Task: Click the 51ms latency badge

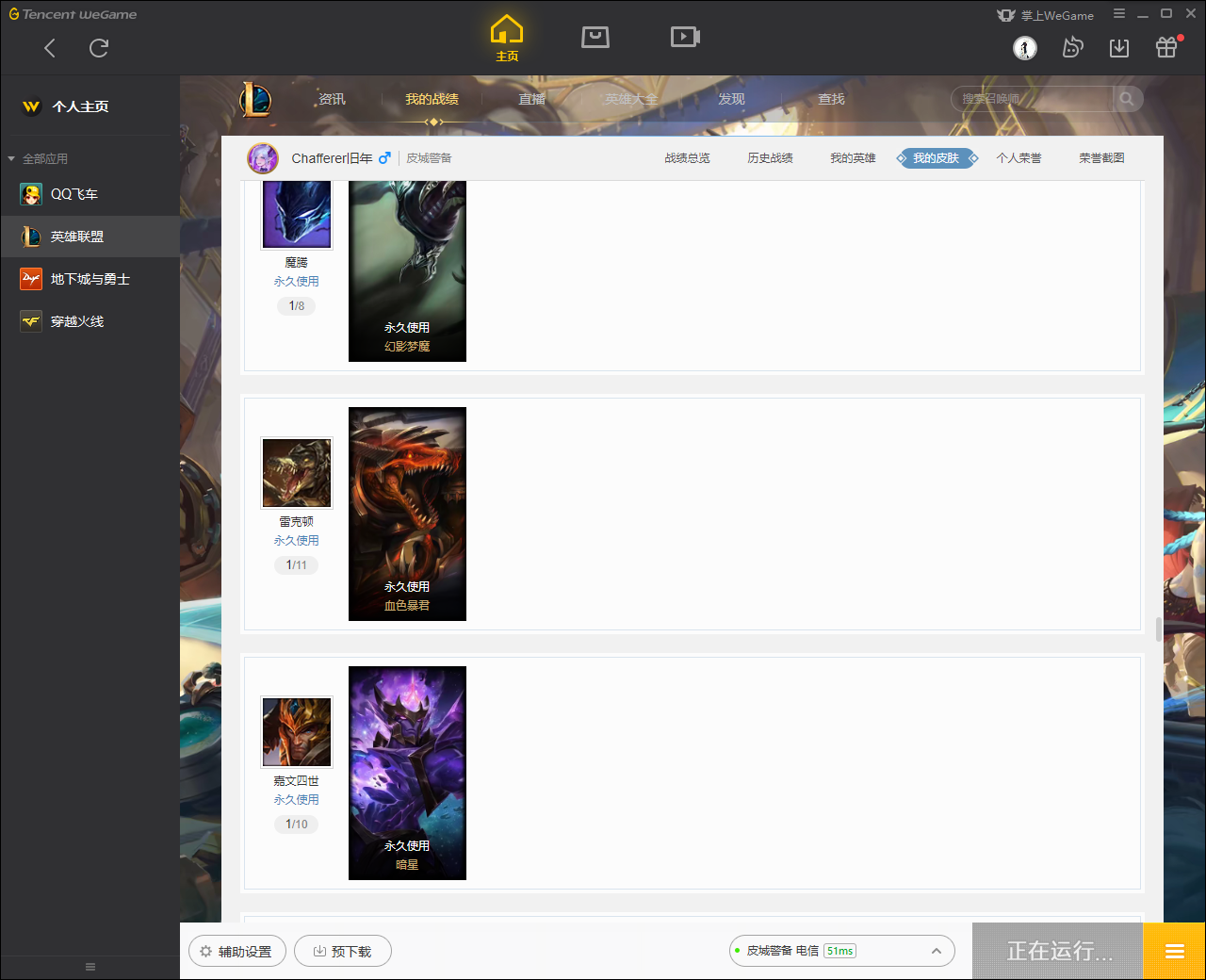Action: pos(839,951)
